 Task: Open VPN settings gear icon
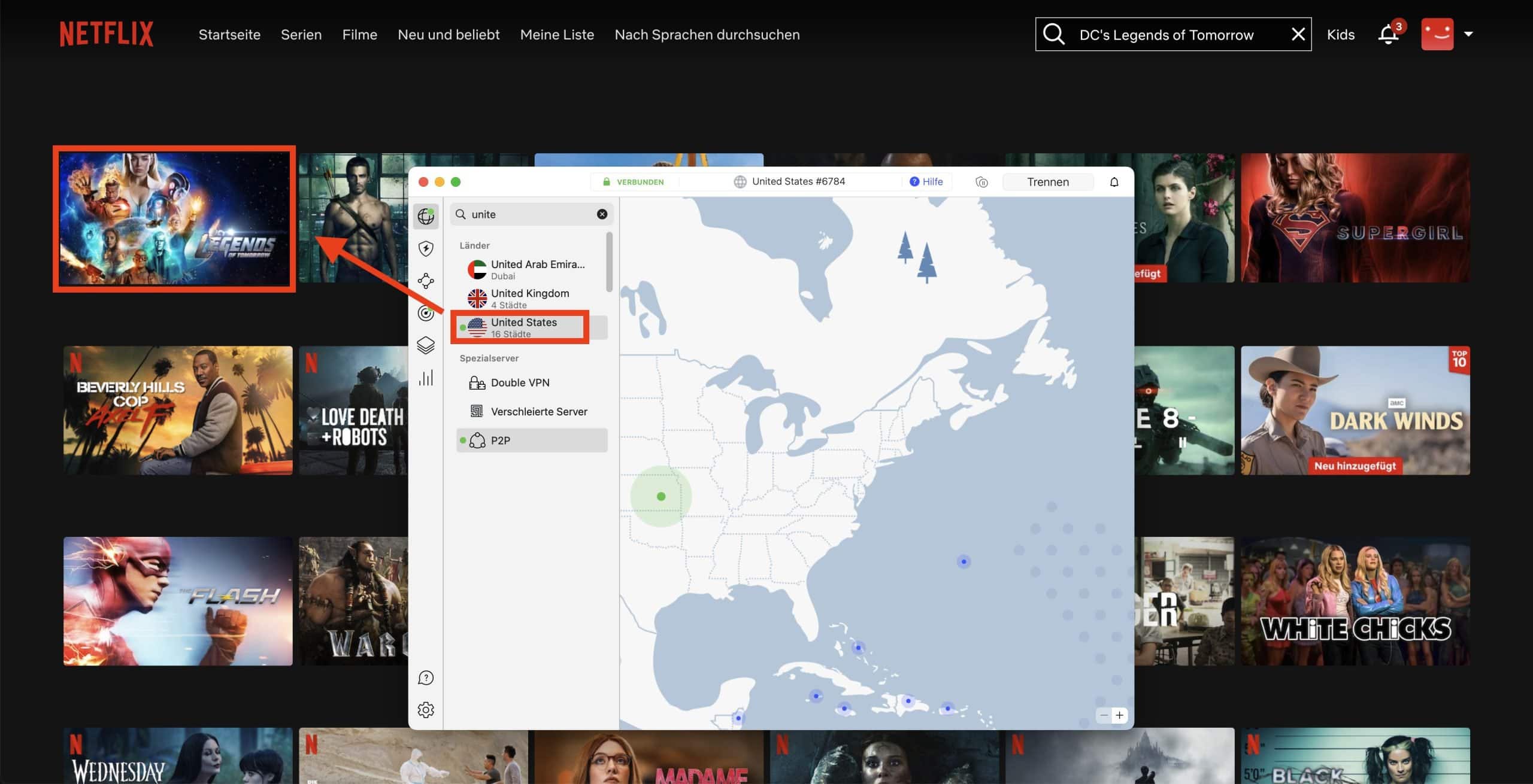[426, 710]
